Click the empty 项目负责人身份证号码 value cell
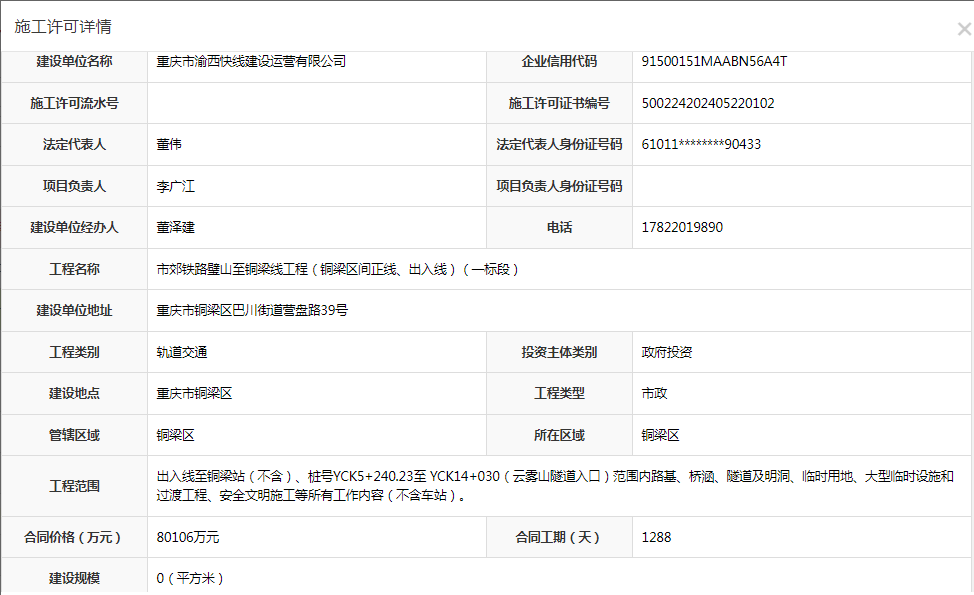This screenshot has width=974, height=595. [x=802, y=186]
